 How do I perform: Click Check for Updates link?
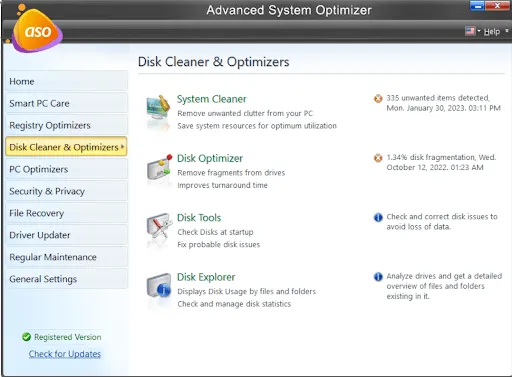65,354
